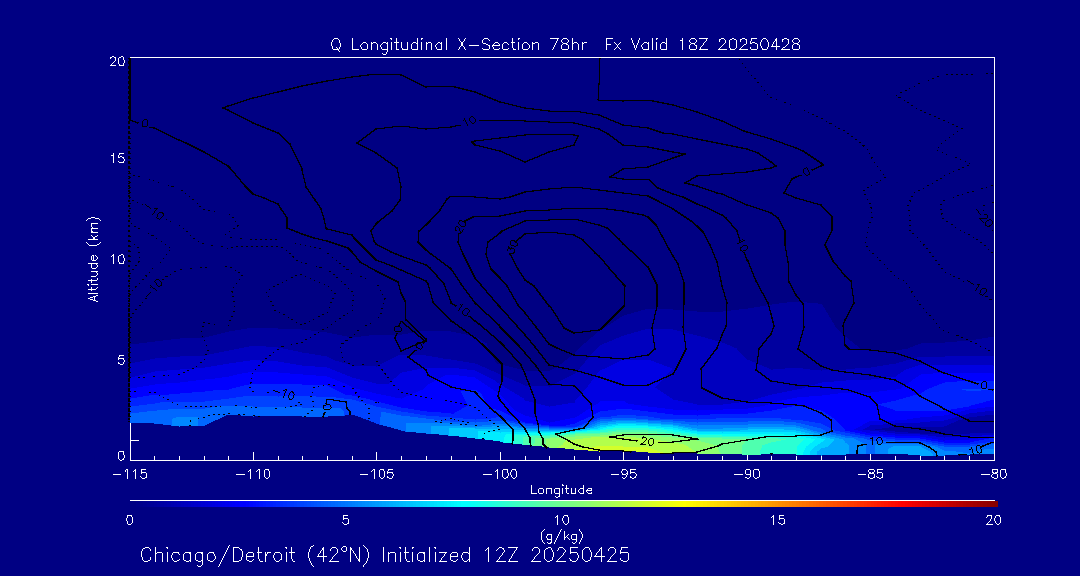Viewport: 1080px width, 576px height.
Task: Select the "-95" longitude tick label
Action: [x=623, y=474]
